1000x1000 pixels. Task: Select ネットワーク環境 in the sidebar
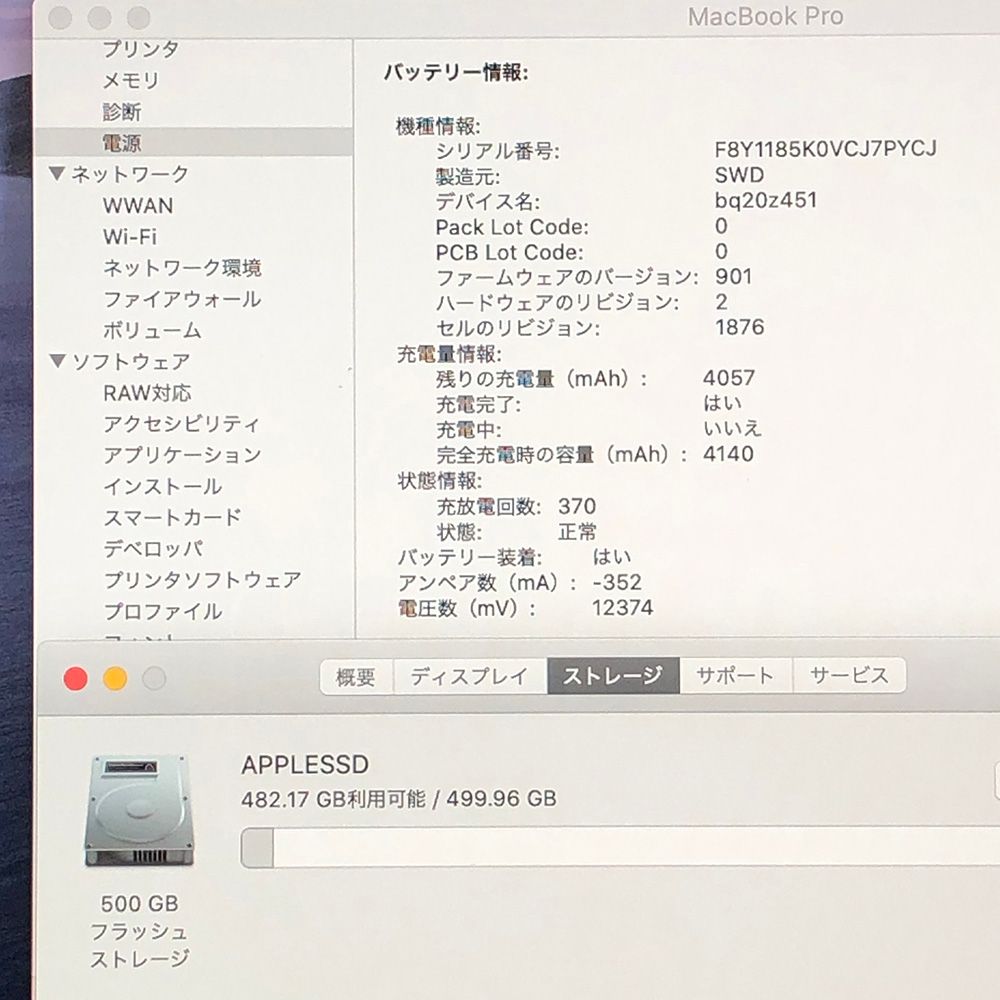[x=182, y=268]
